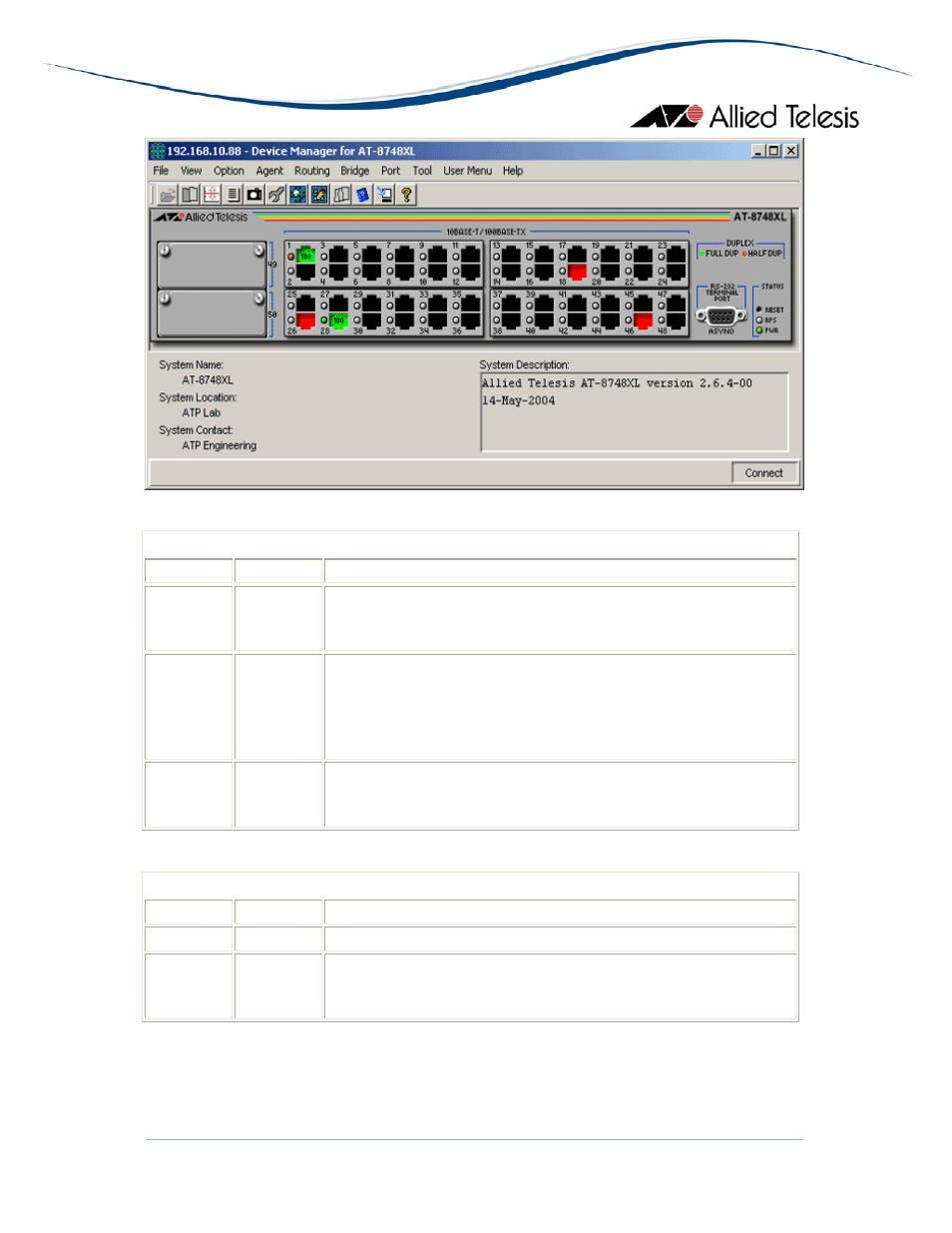The height and width of the screenshot is (1233, 952).
Task: Open the View menu
Action: click(191, 171)
